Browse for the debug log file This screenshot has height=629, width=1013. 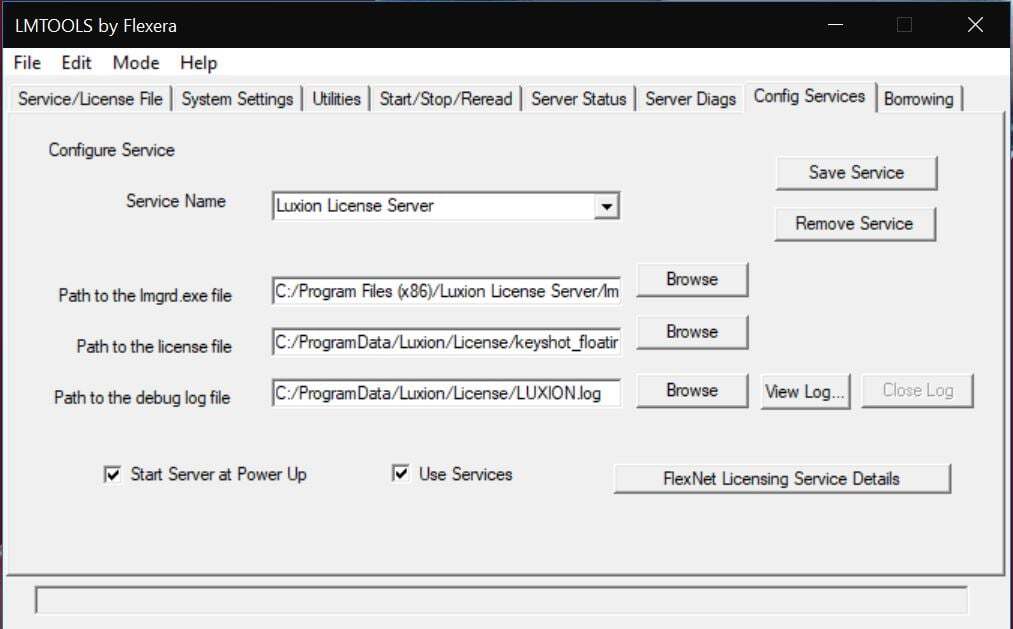pos(692,391)
